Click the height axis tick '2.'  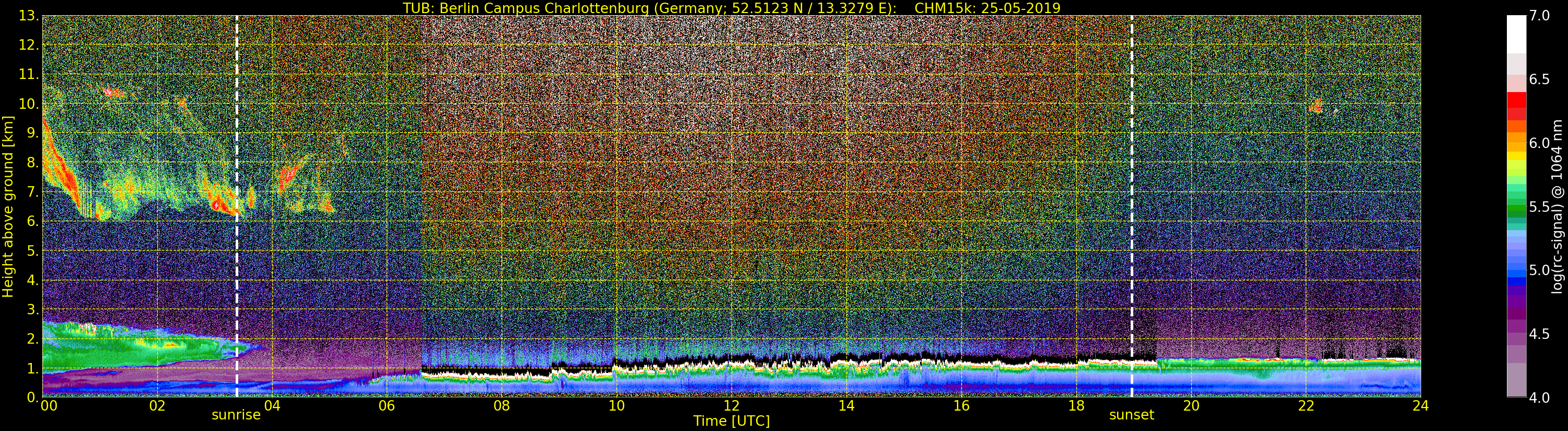pos(32,338)
